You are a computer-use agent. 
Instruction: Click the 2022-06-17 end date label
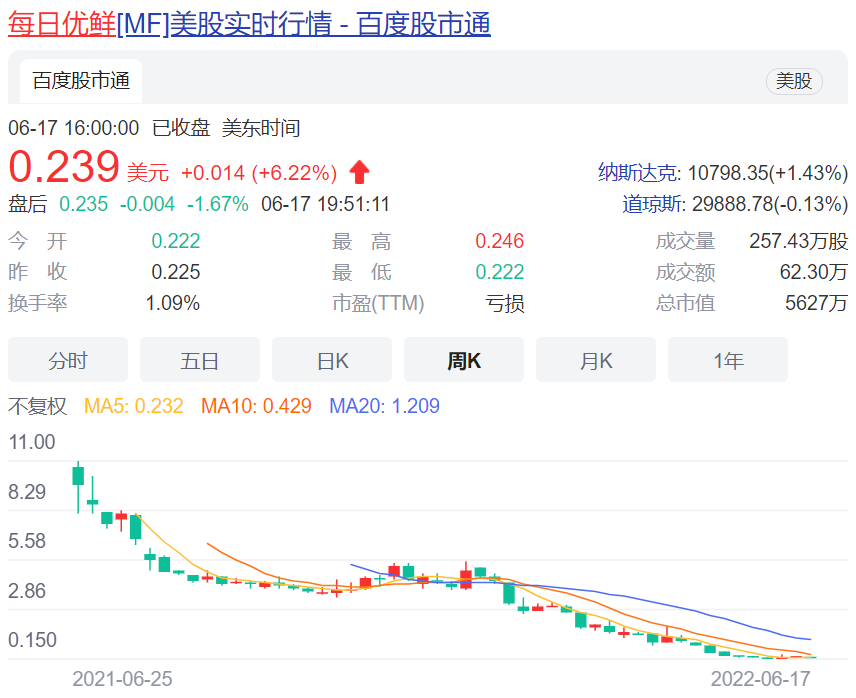tap(760, 679)
